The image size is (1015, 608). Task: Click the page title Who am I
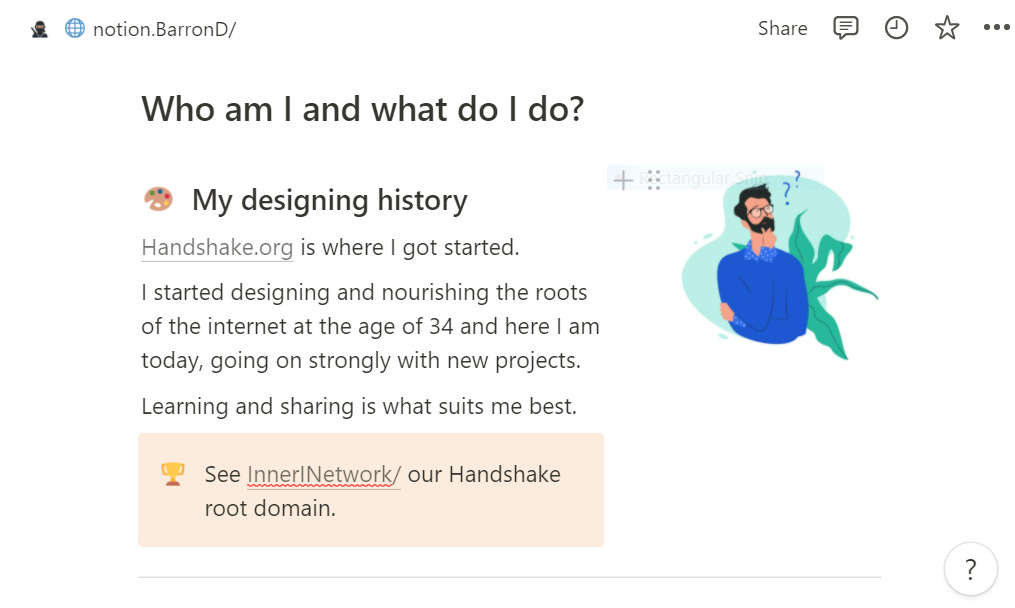pyautogui.click(x=362, y=109)
